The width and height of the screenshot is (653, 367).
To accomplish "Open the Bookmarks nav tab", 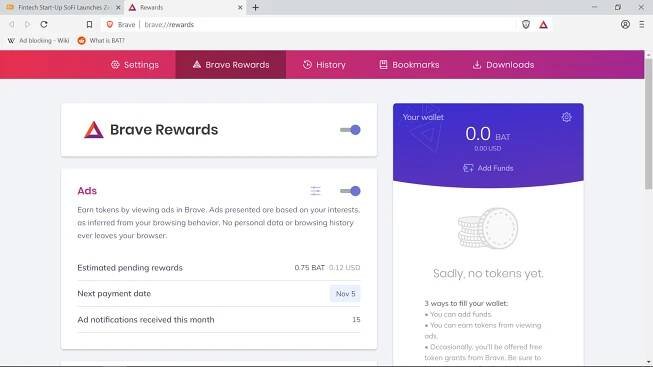I will (409, 65).
